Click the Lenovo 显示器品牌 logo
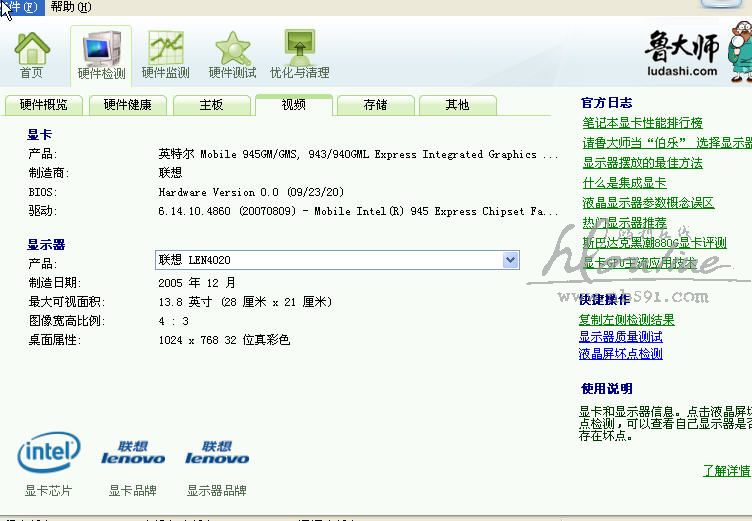Viewport: 752px width, 521px height. click(216, 454)
